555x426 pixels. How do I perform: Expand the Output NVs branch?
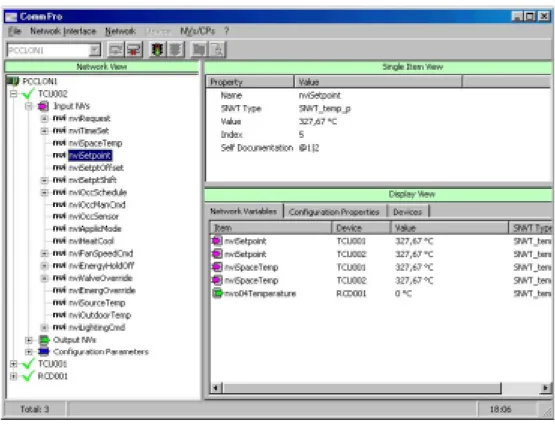point(29,340)
